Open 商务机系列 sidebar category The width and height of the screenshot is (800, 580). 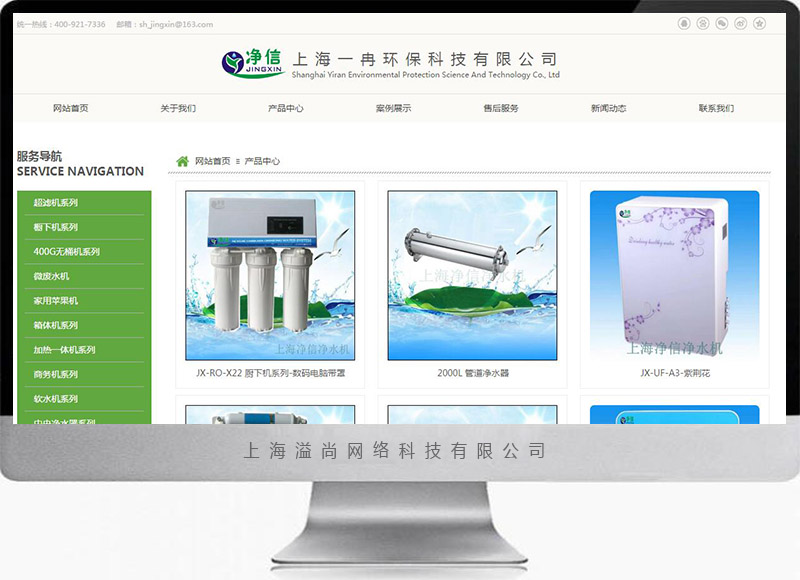[x=56, y=375]
